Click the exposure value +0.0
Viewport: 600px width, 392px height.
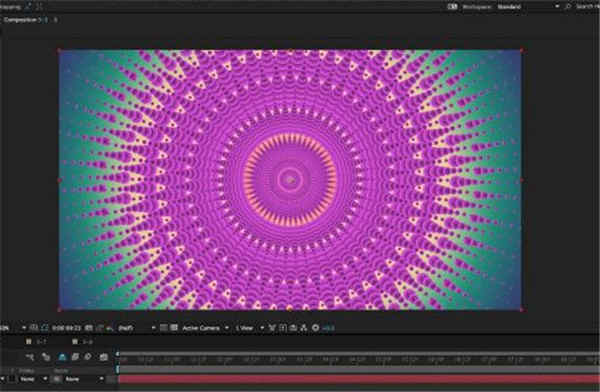(x=329, y=328)
